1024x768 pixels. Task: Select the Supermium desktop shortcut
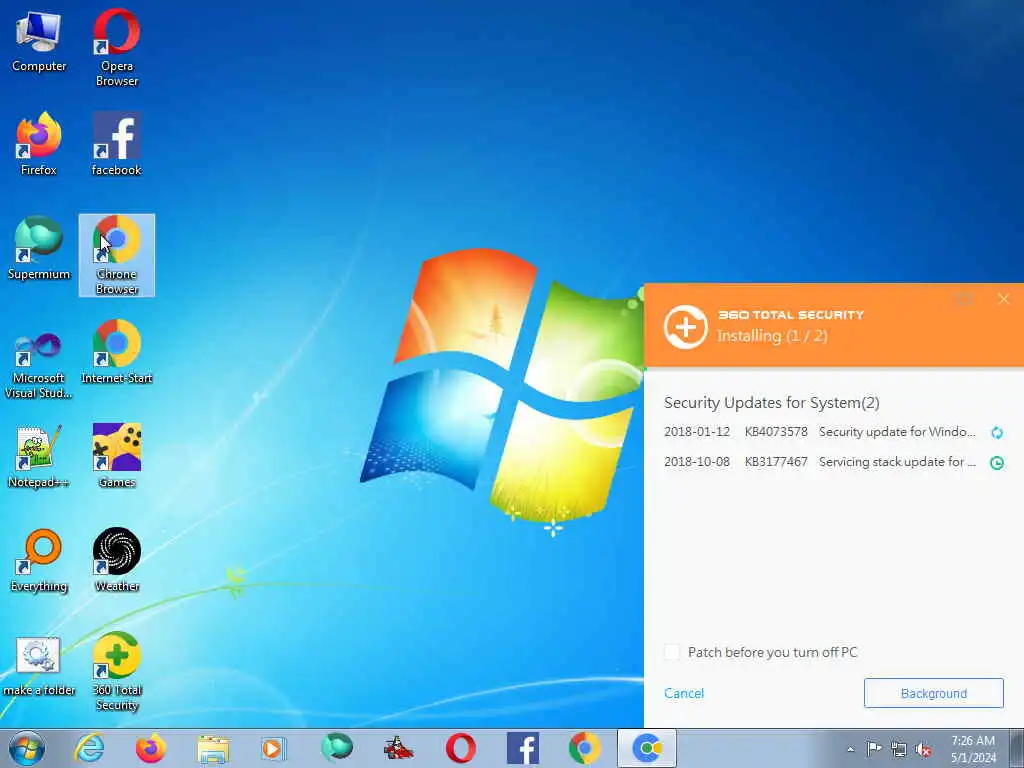click(39, 248)
